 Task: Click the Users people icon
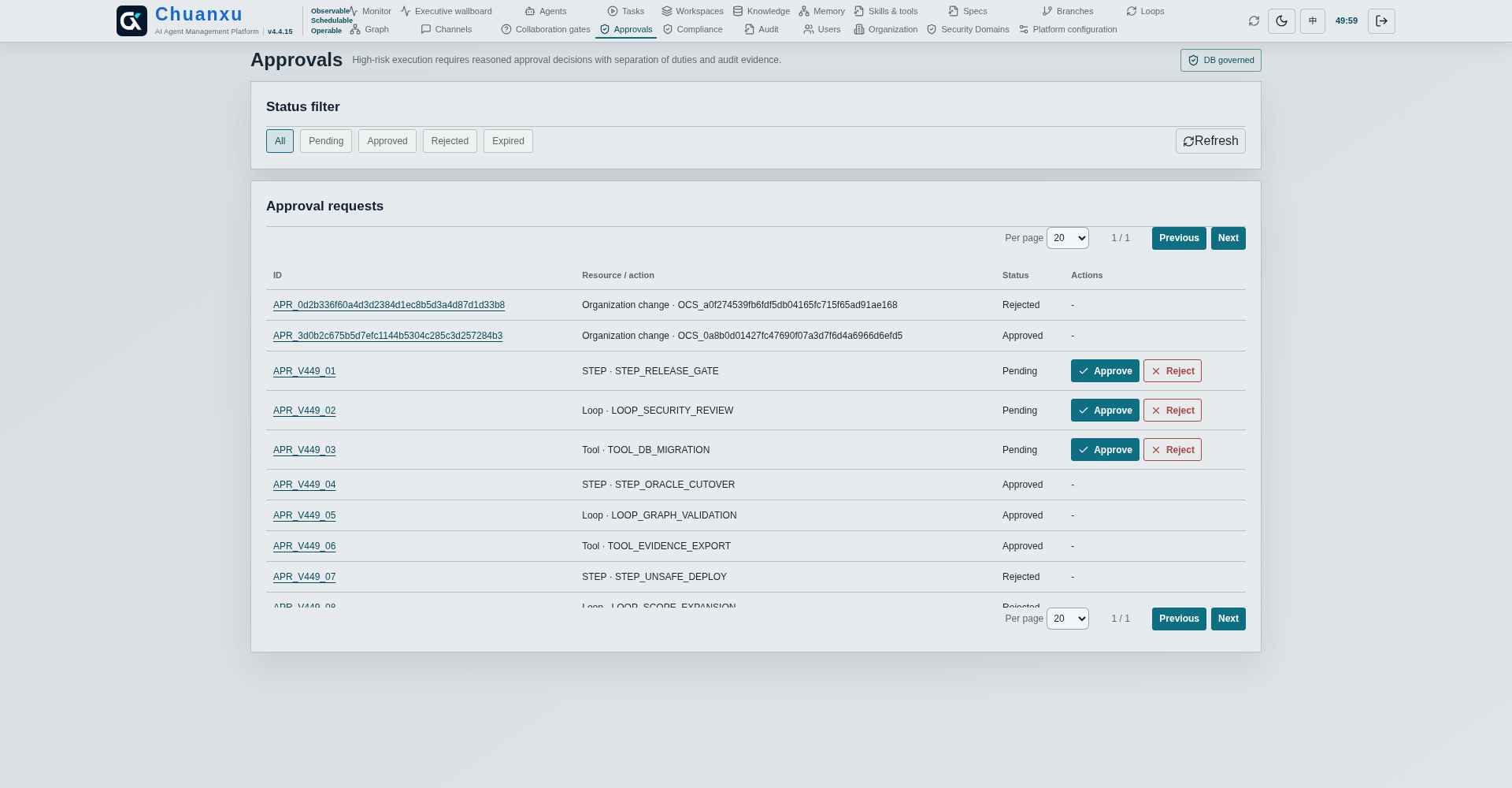pos(809,29)
